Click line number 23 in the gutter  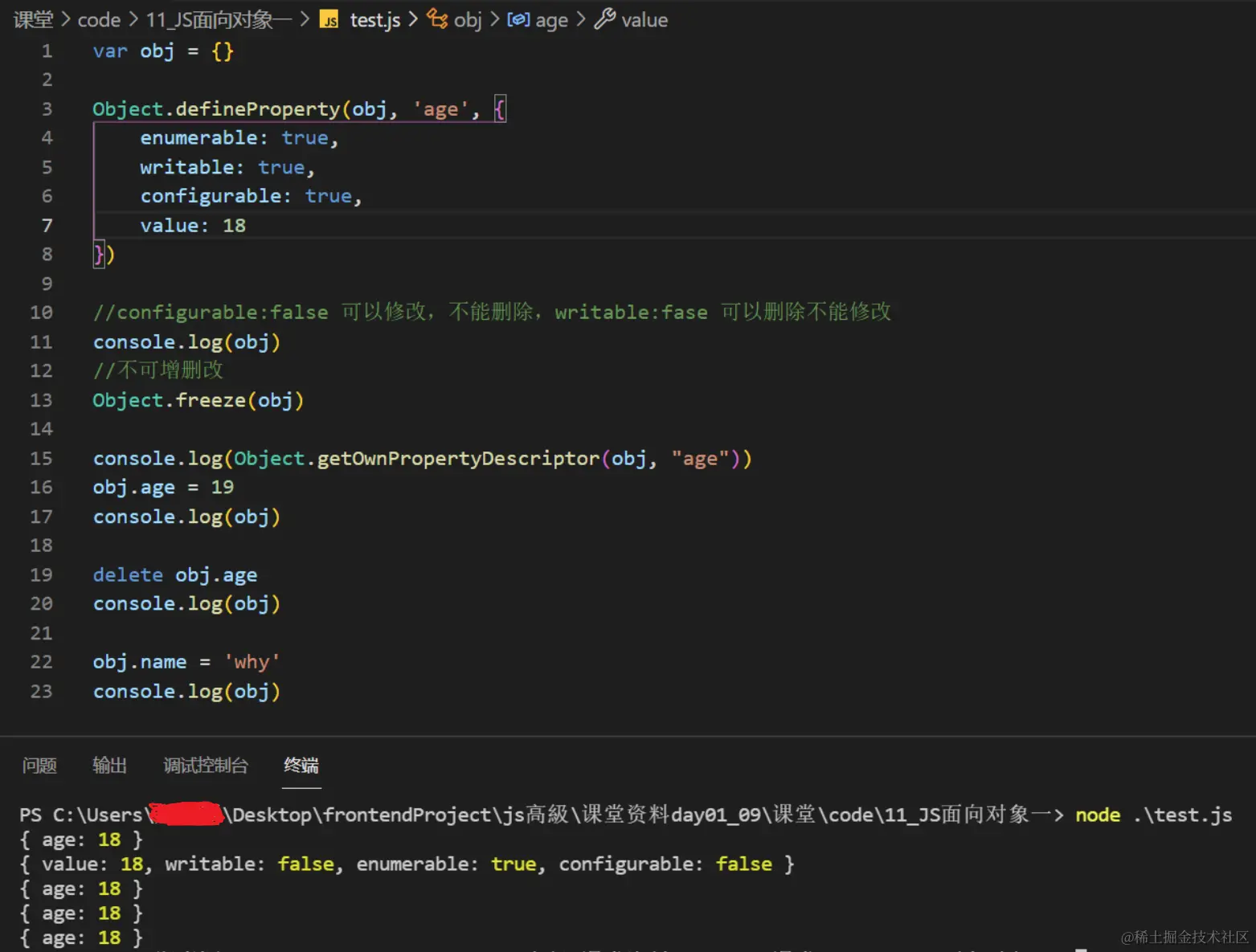[x=41, y=692]
